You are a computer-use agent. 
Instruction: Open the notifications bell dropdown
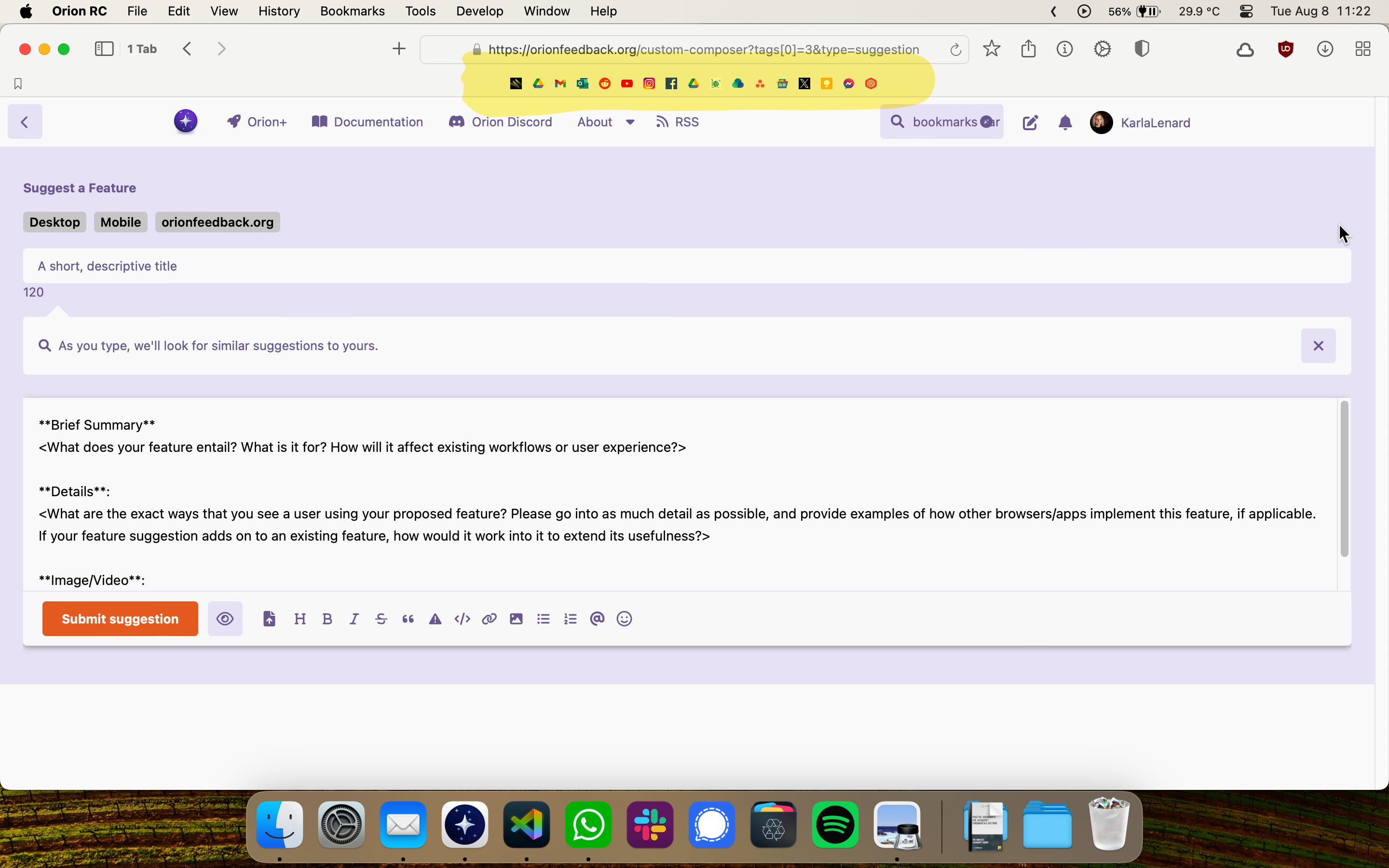1065,122
